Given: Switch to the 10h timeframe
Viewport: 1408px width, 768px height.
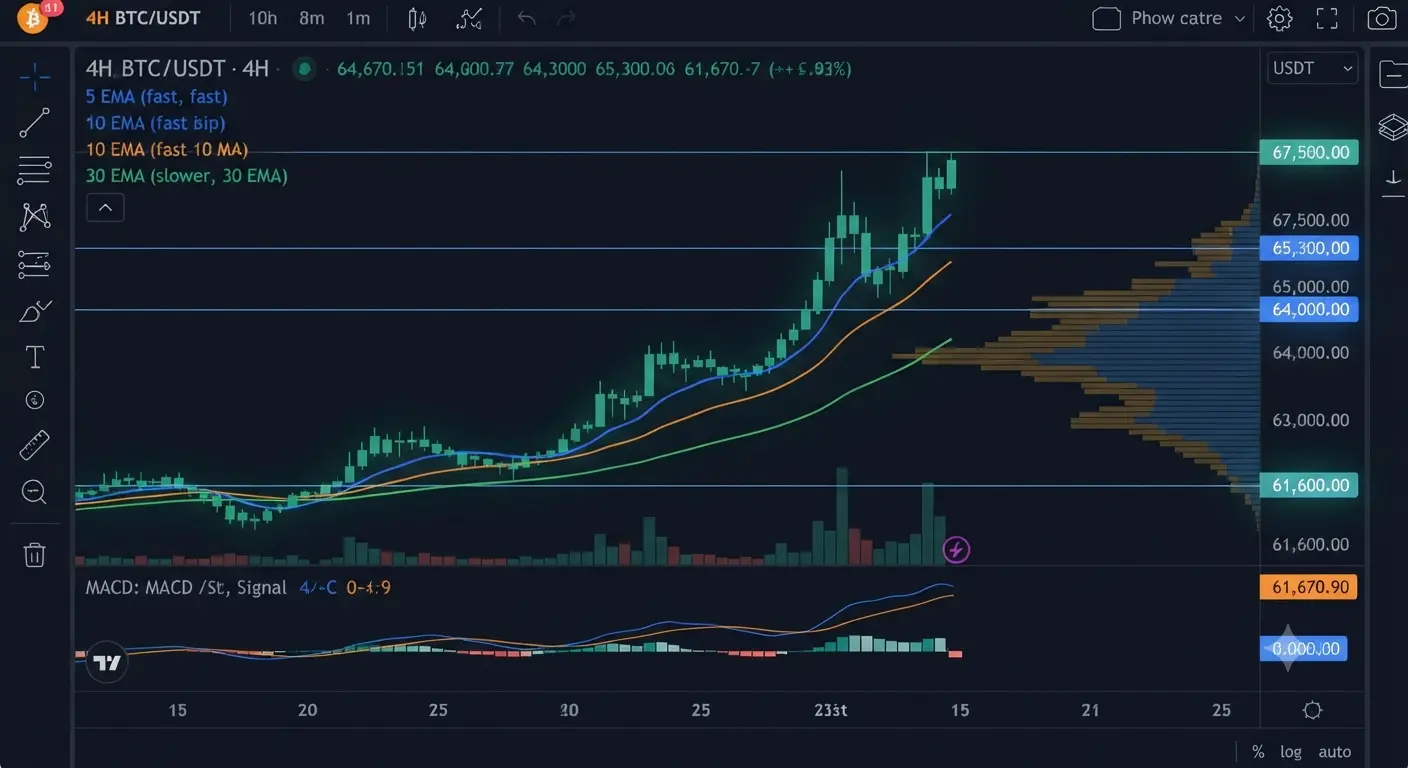Looking at the screenshot, I should 263,18.
